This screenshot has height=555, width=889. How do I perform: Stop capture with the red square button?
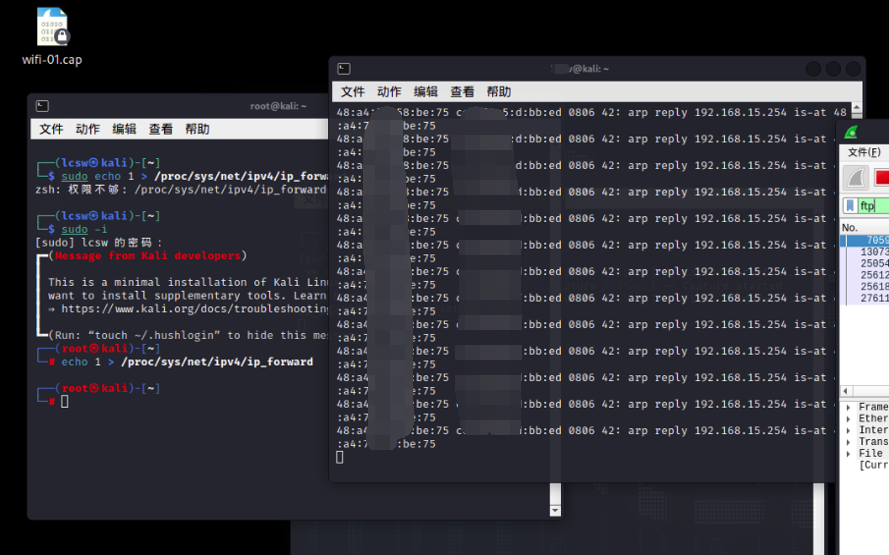(x=882, y=178)
